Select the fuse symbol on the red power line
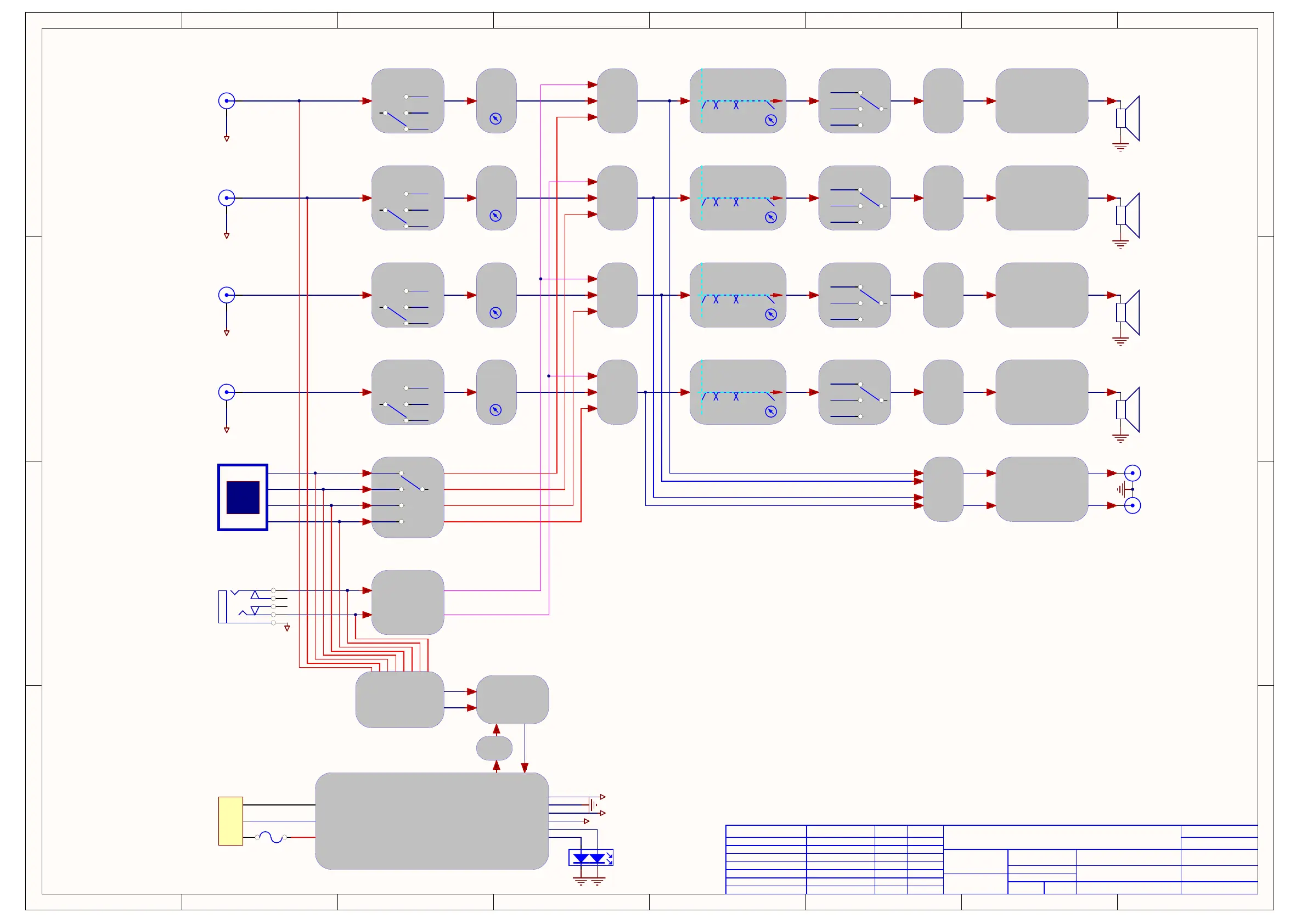The width and height of the screenshot is (1307, 924). pos(271,837)
